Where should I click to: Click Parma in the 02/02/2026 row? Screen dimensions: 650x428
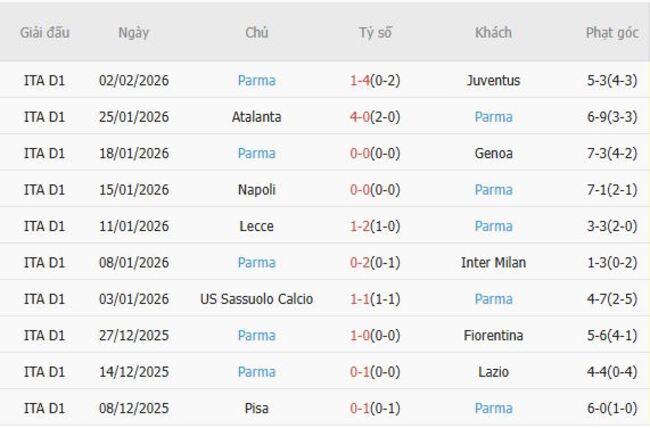(256, 80)
